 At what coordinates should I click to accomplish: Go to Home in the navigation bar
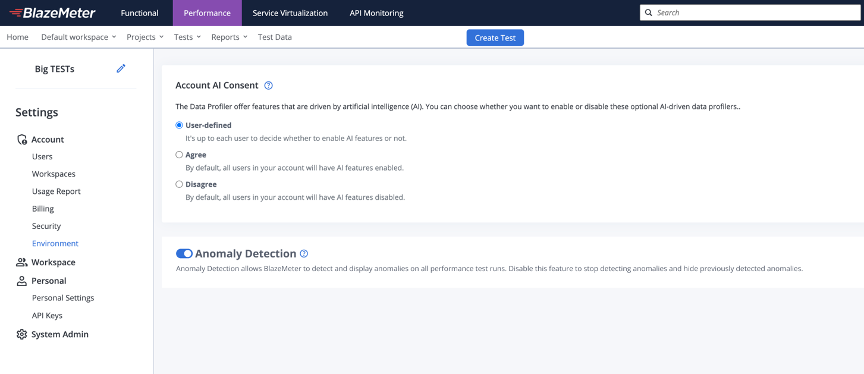tap(18, 37)
